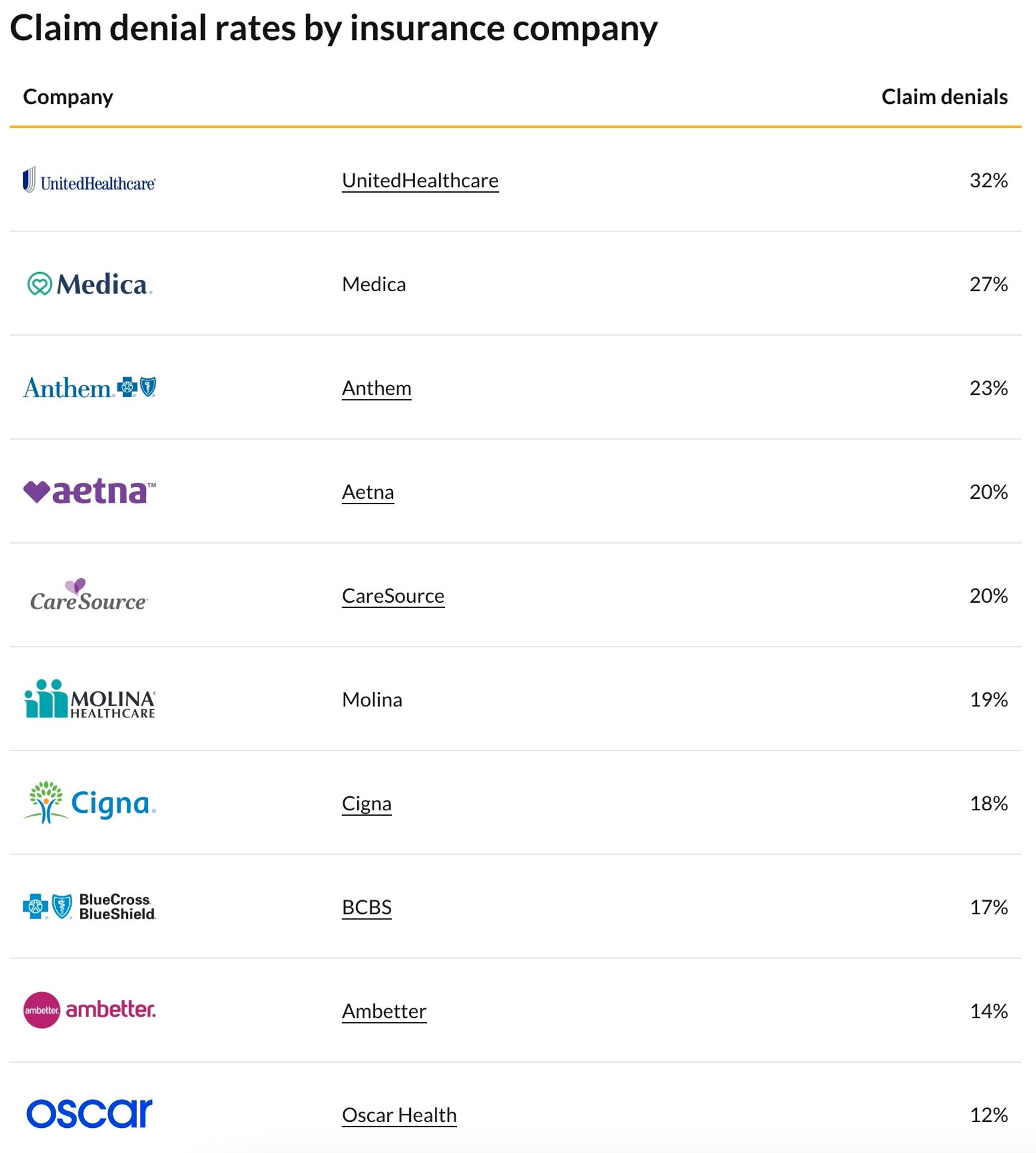The height and width of the screenshot is (1153, 1036).
Task: Click the Anthem logo image
Action: click(x=90, y=388)
